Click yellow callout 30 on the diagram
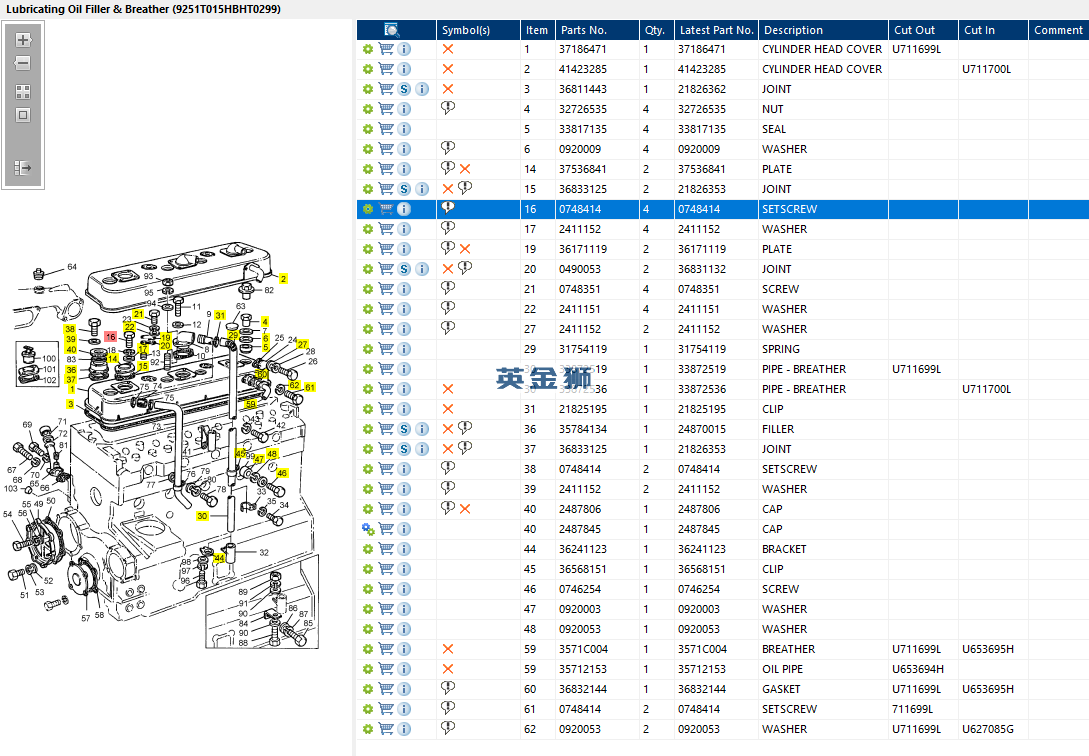 click(202, 517)
